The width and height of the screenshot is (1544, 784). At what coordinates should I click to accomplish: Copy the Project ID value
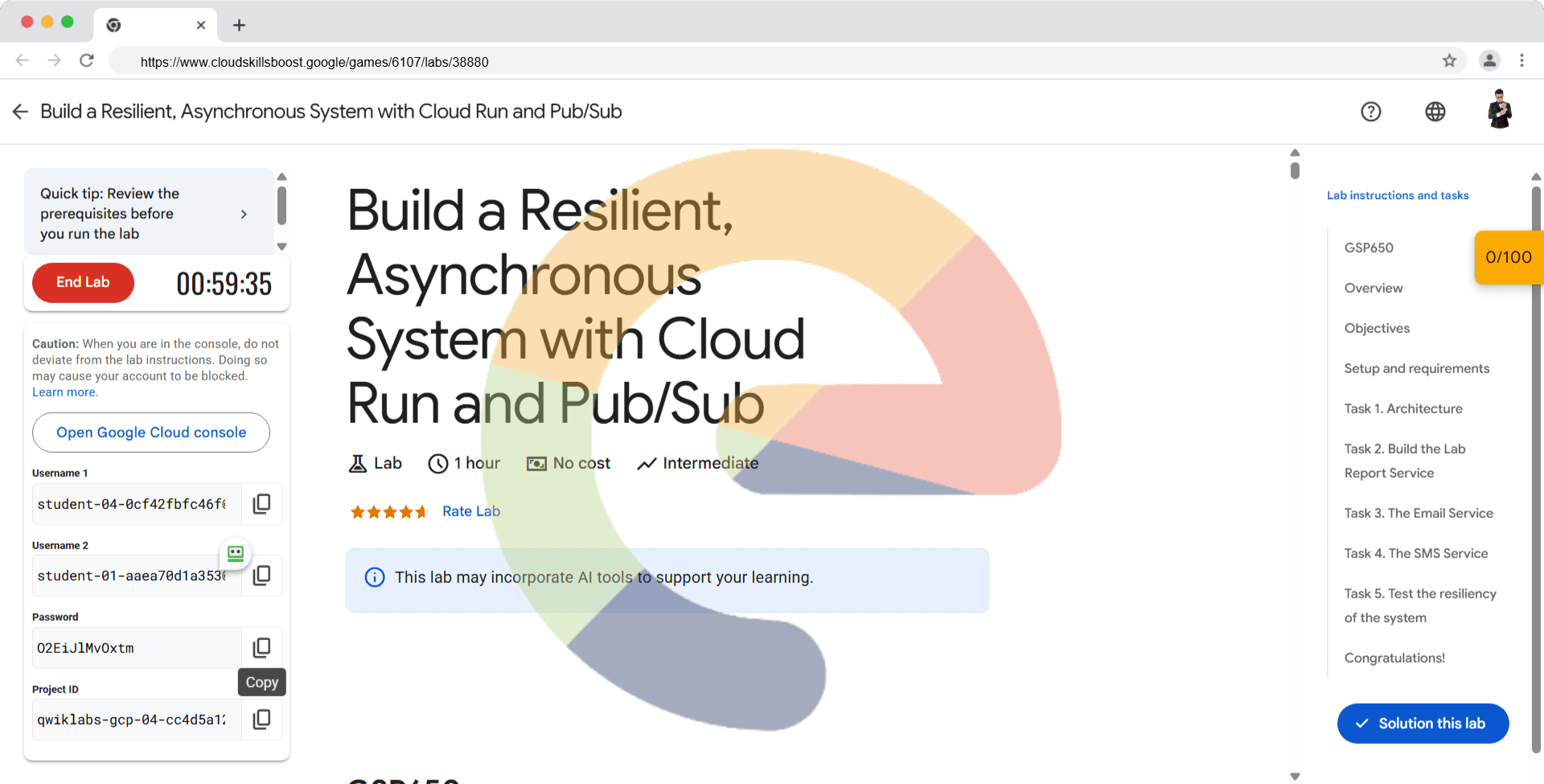(x=261, y=720)
